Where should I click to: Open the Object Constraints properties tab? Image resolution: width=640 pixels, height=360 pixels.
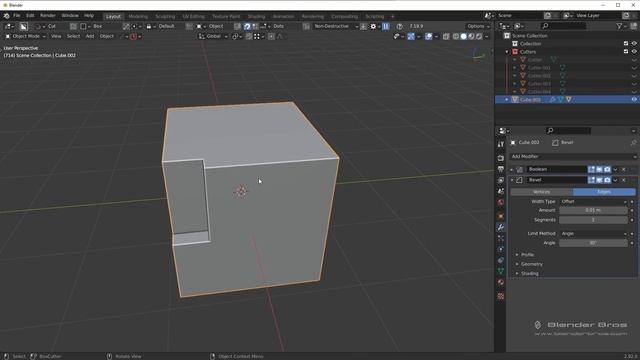[501, 260]
